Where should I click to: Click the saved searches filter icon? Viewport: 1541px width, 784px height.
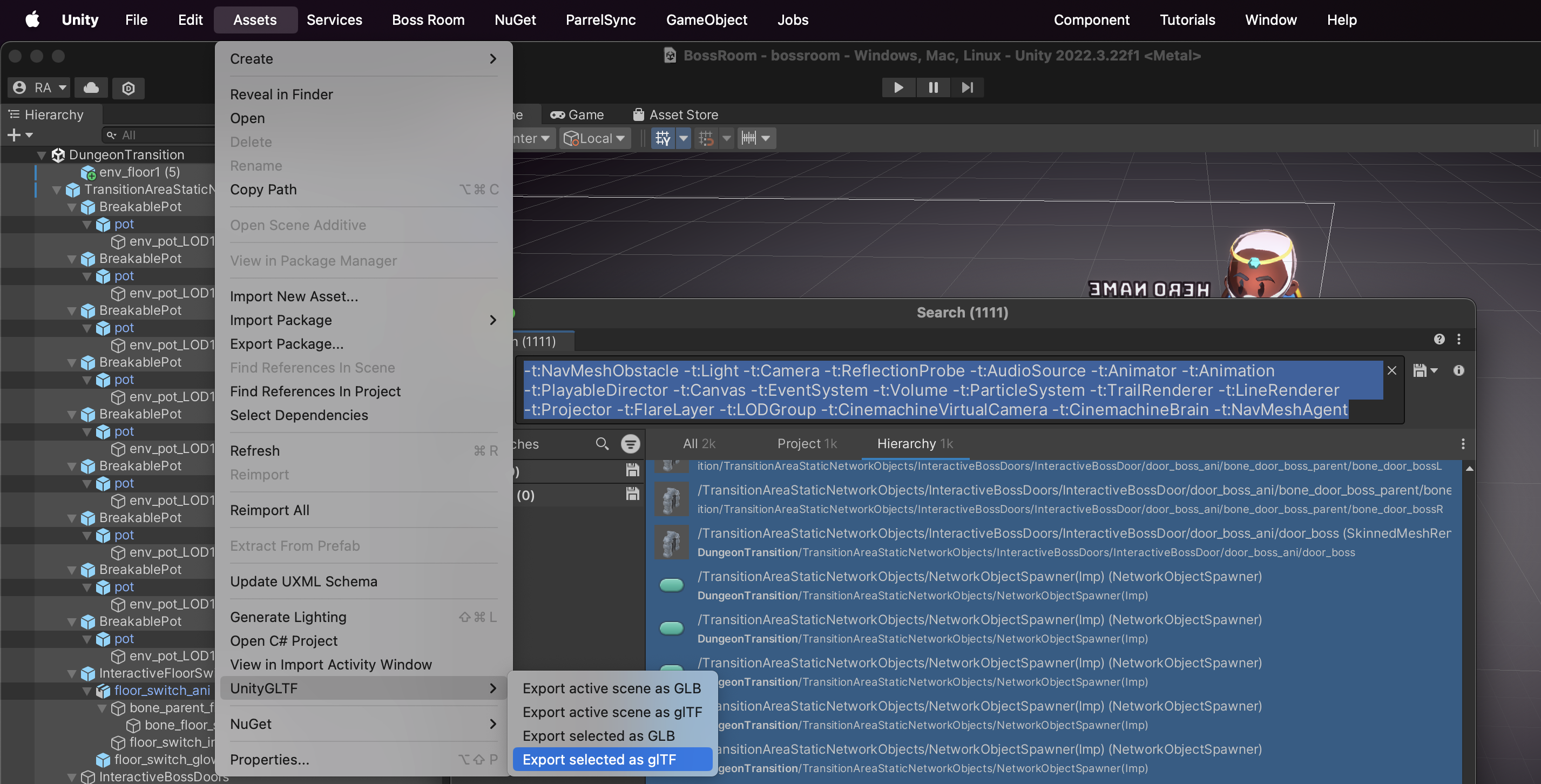[x=630, y=444]
